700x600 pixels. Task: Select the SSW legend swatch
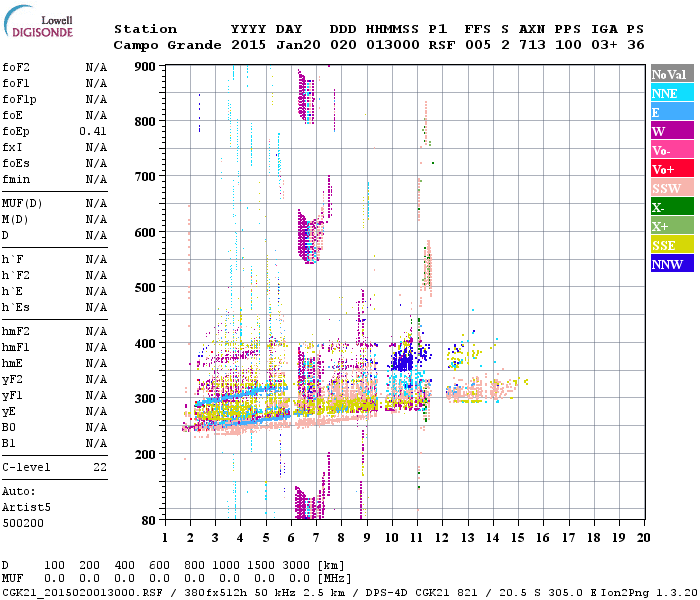click(x=672, y=188)
